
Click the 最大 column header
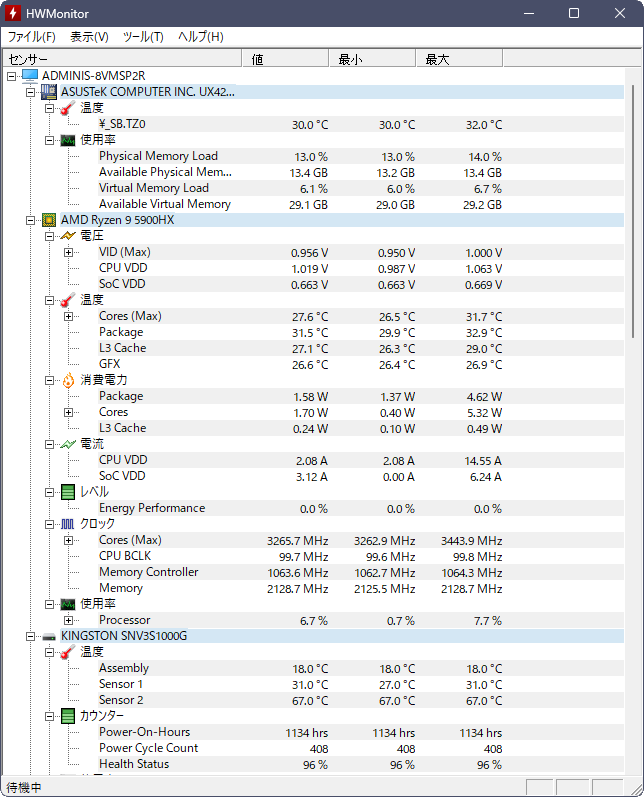459,59
